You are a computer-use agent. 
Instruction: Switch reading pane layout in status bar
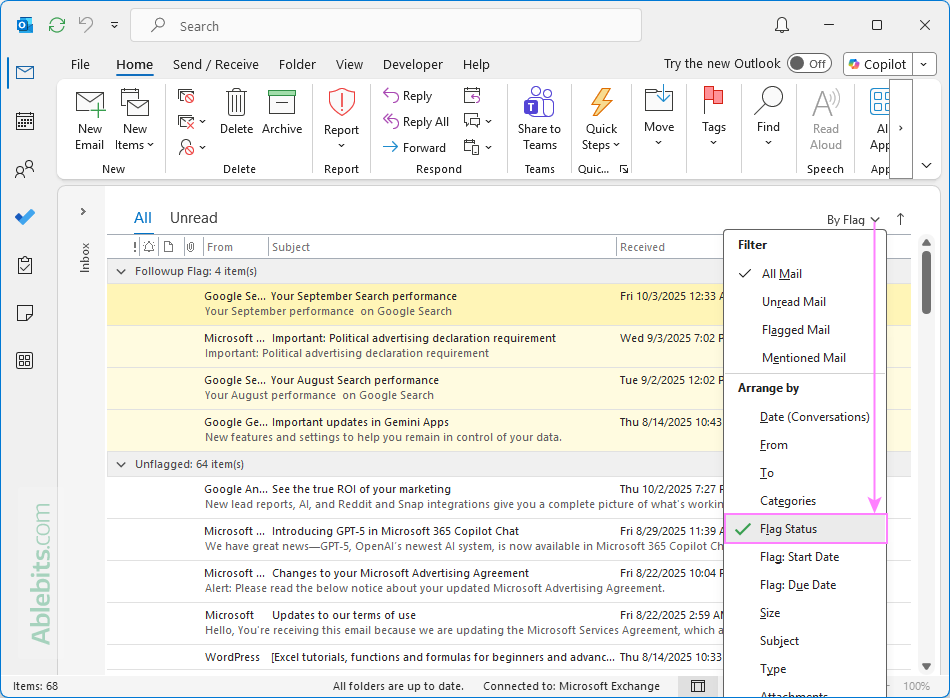(x=698, y=686)
